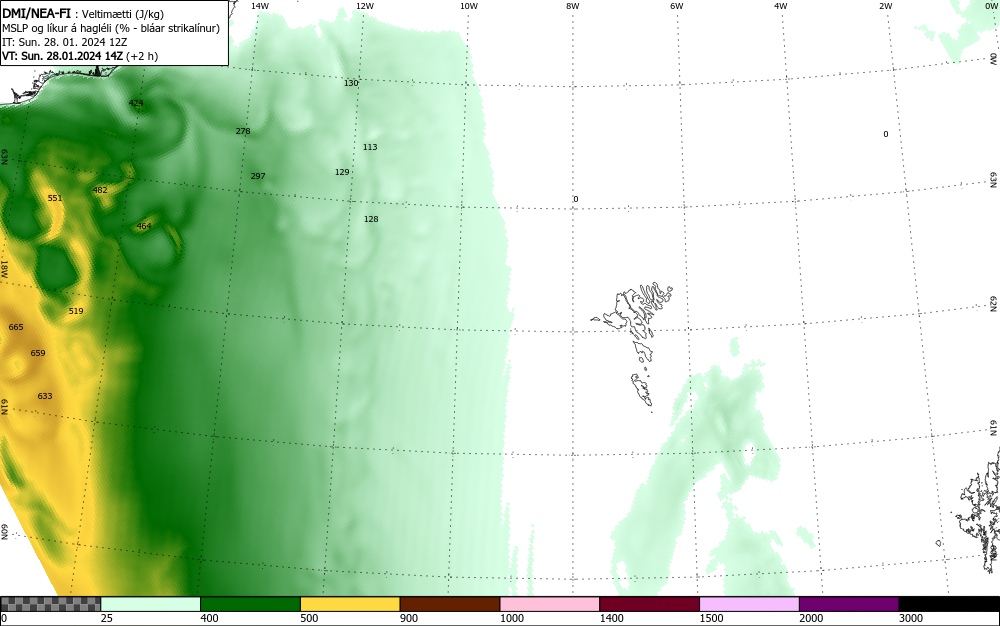Click the 0W longitude label

(x=990, y=6)
